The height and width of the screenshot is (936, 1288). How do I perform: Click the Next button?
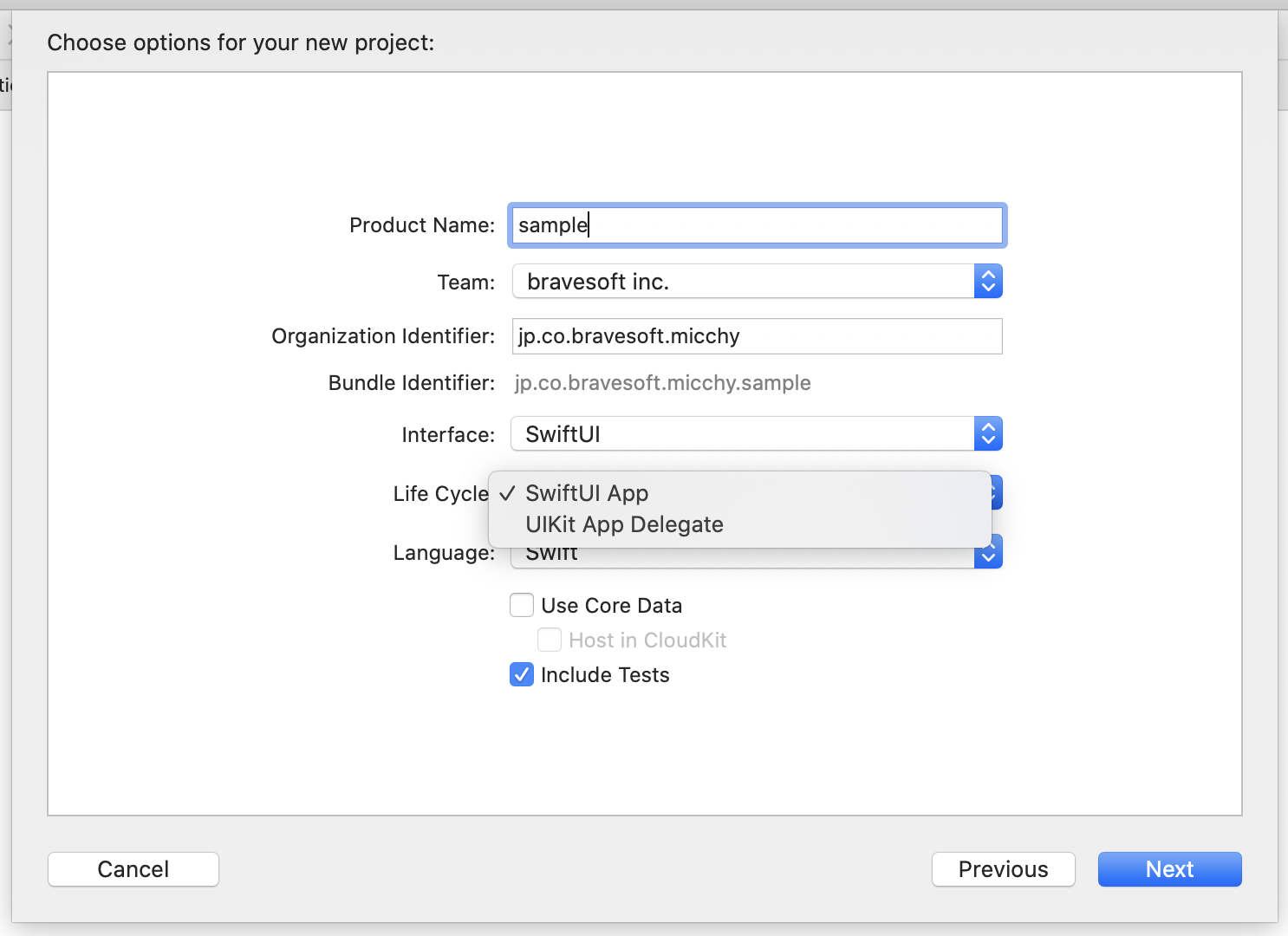coord(1169,869)
